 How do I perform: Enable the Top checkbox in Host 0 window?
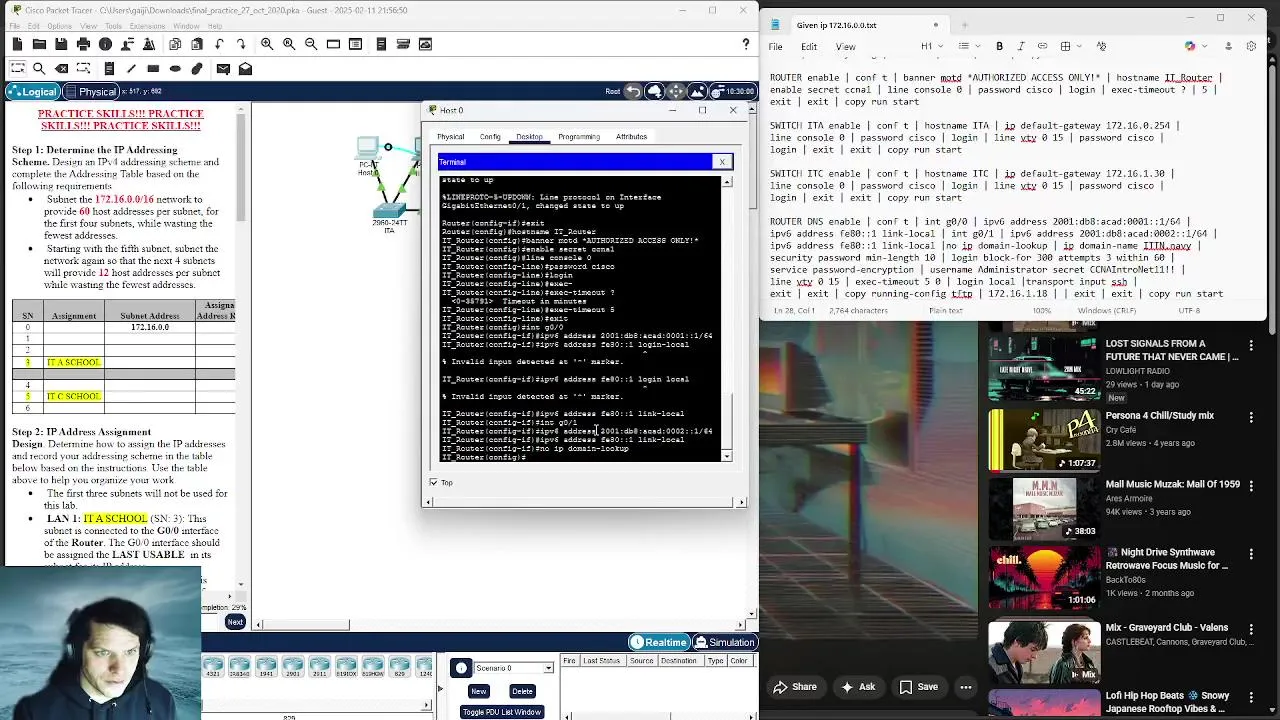click(433, 482)
